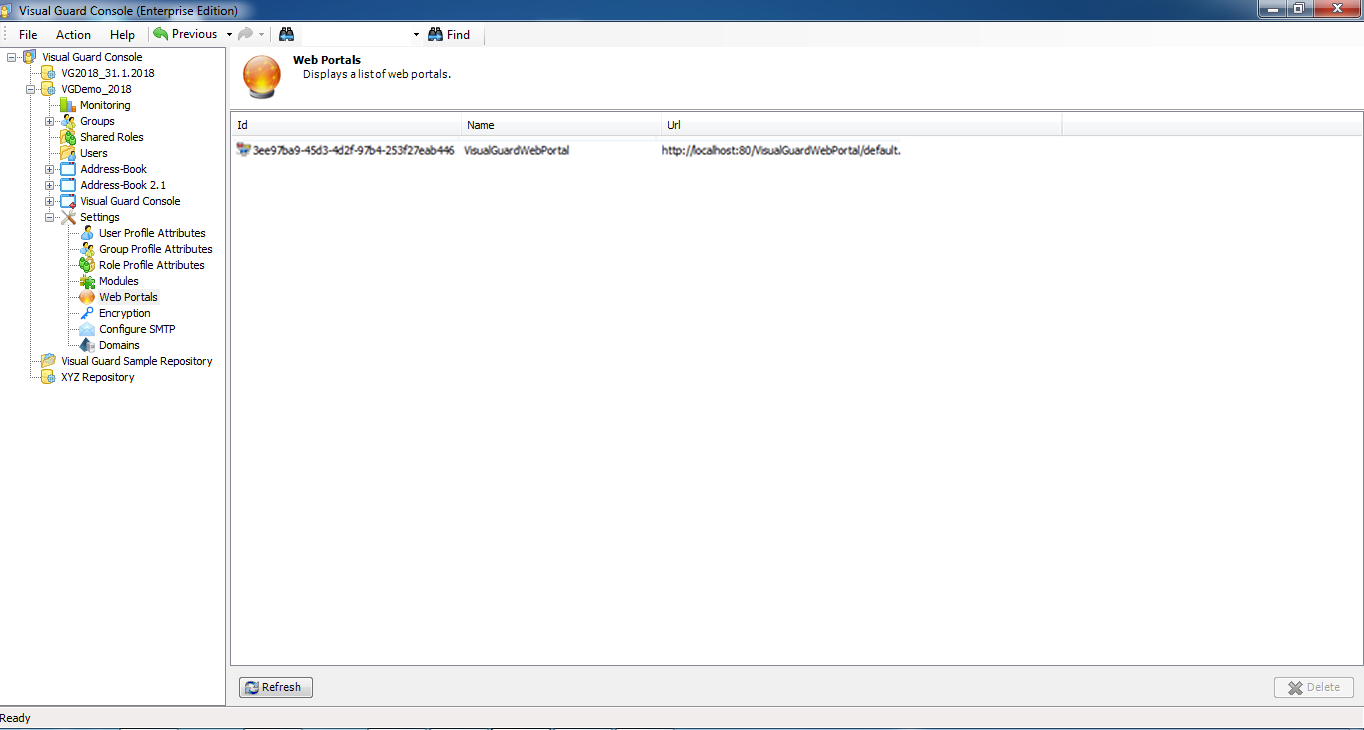Select the Users icon in the tree
The width and height of the screenshot is (1364, 730).
coord(69,153)
